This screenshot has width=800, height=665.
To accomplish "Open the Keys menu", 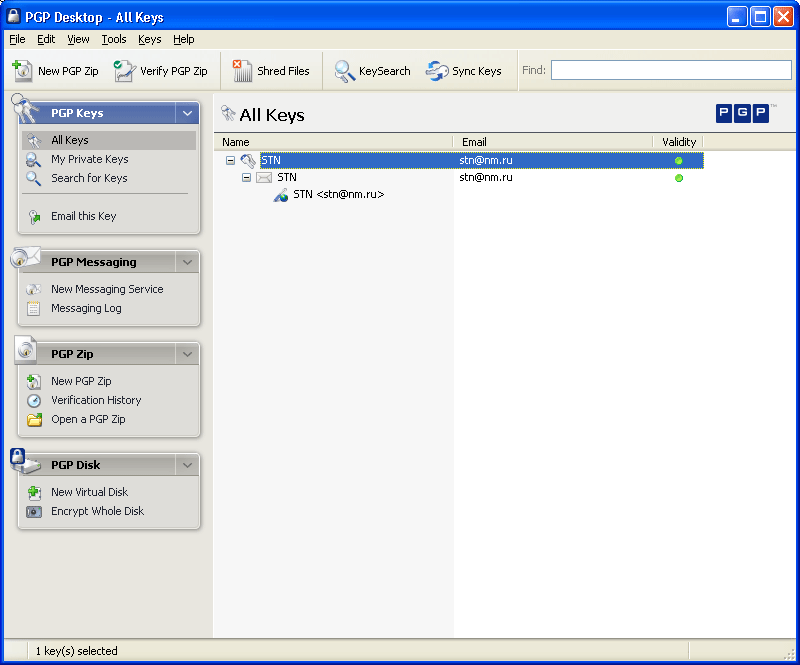I will pyautogui.click(x=149, y=39).
